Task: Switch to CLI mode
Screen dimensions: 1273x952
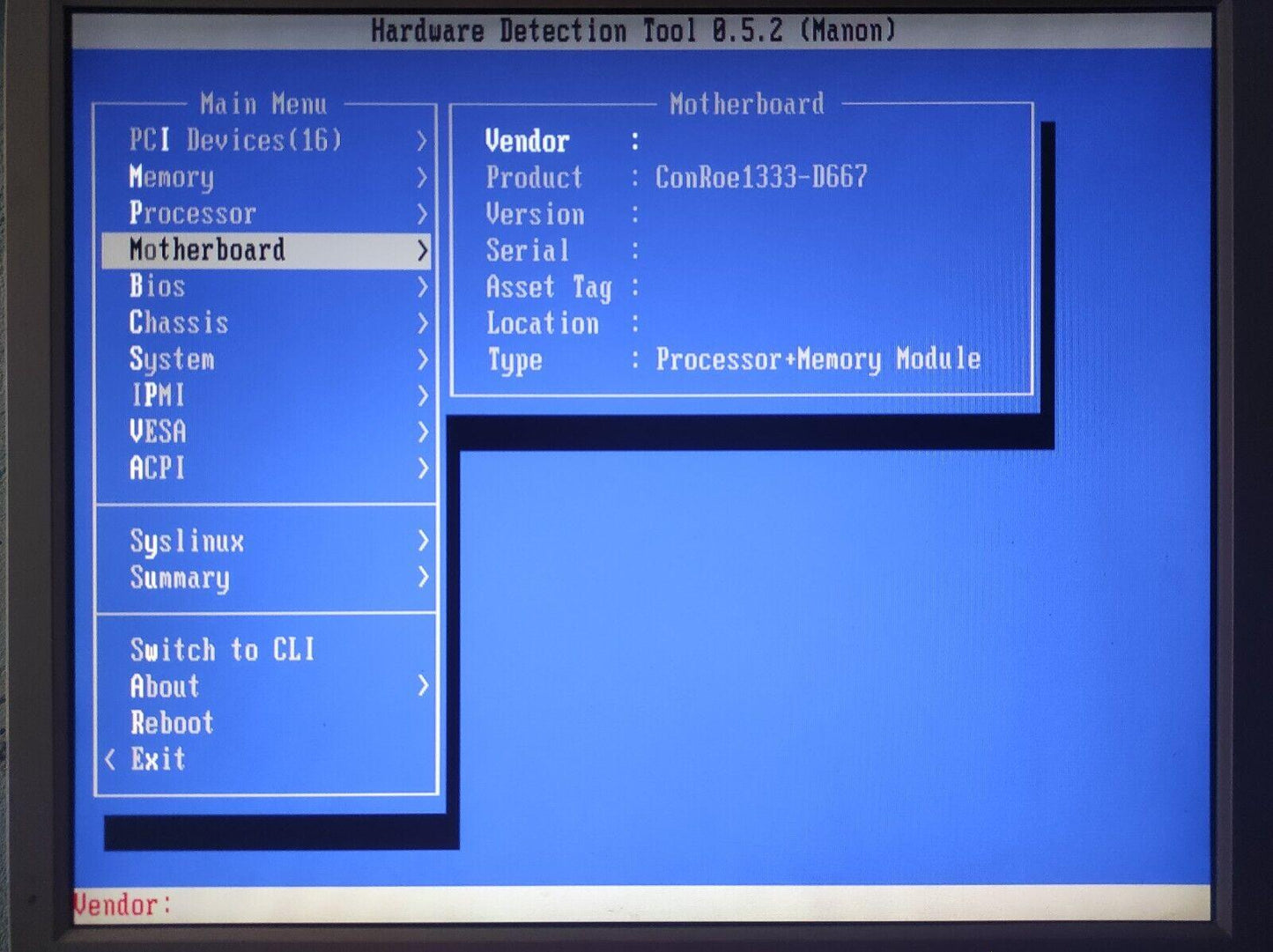Action: point(222,650)
